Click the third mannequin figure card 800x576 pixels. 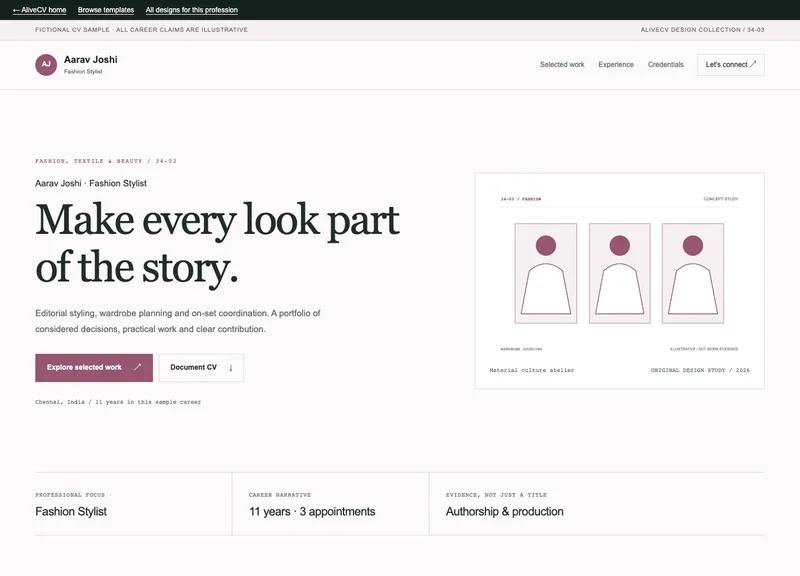pyautogui.click(x=693, y=273)
